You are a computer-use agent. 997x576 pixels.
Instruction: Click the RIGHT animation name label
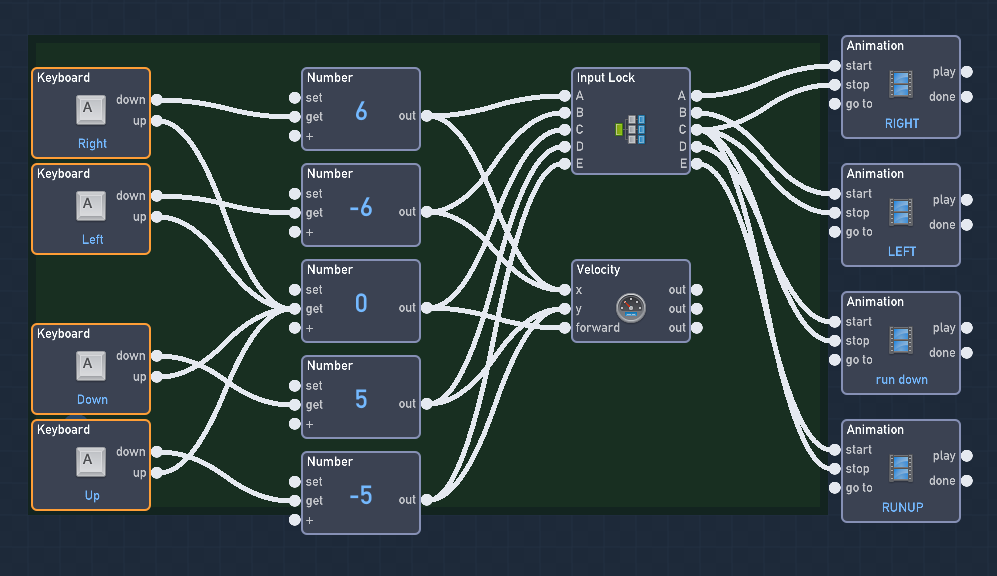pos(902,123)
